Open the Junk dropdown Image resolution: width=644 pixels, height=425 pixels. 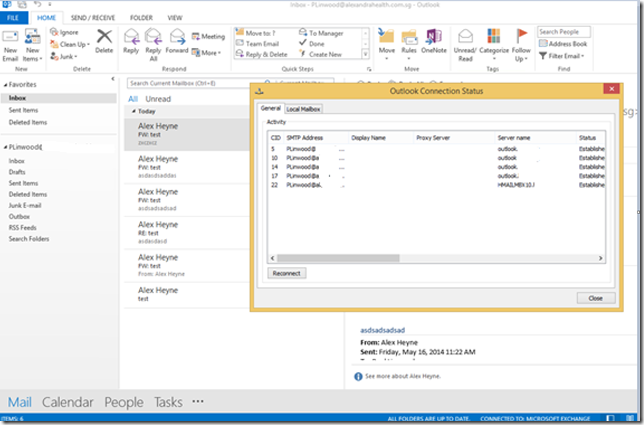tap(64, 56)
